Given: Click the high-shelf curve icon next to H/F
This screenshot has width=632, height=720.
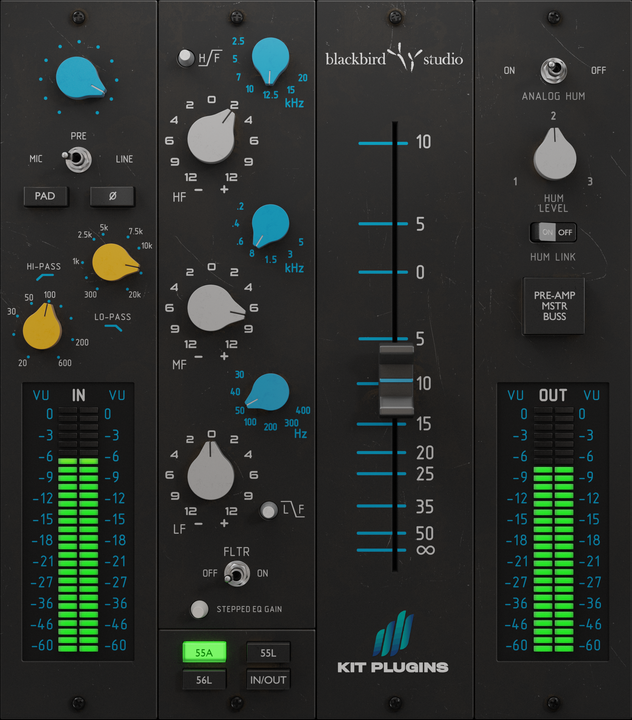Looking at the screenshot, I should pos(210,57).
